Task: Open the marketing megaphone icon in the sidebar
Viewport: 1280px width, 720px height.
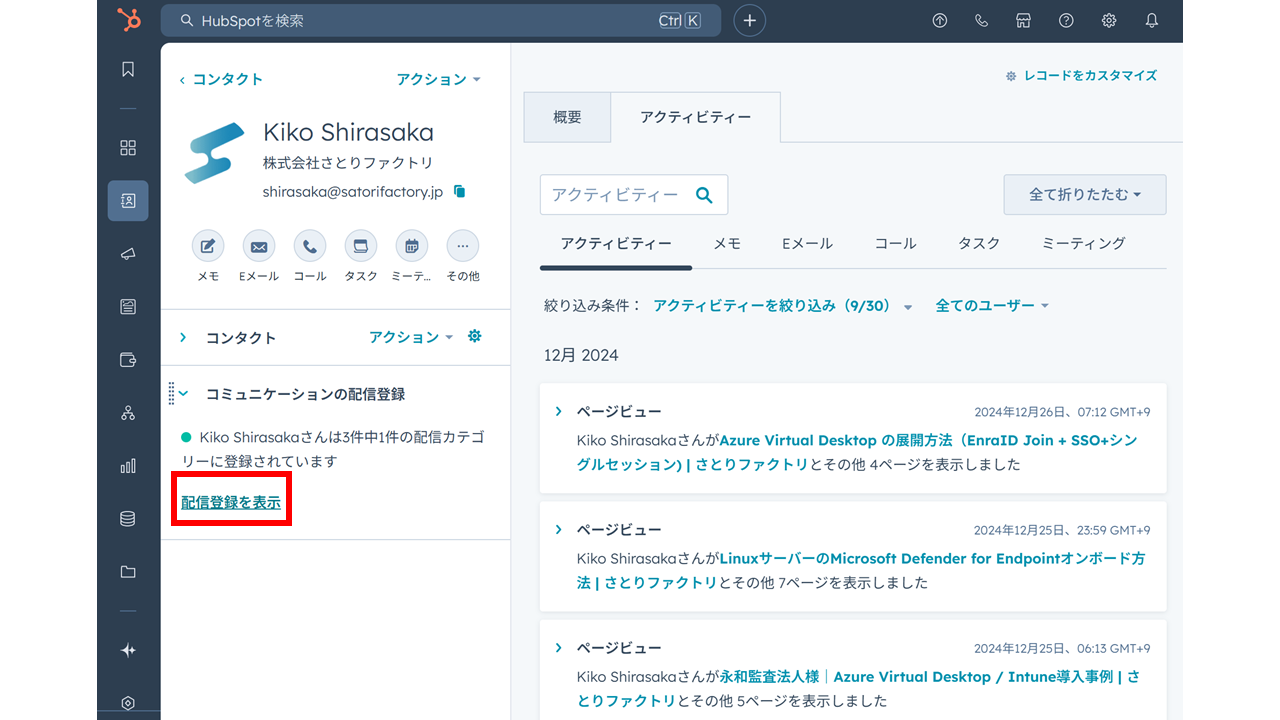Action: click(x=128, y=254)
